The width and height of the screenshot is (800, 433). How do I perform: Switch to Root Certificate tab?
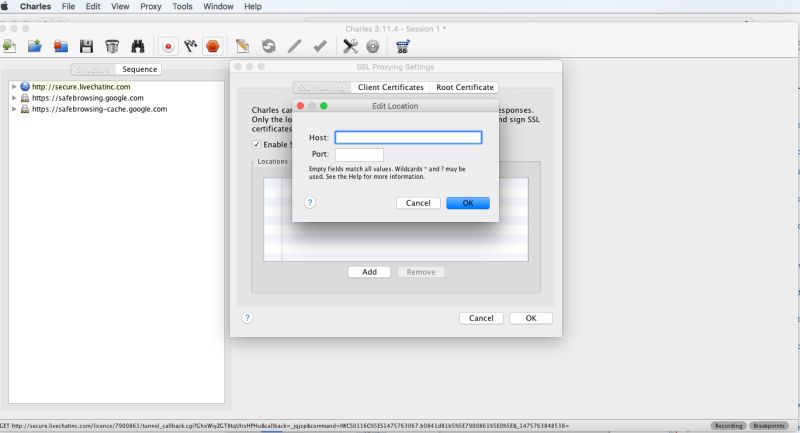tap(464, 87)
